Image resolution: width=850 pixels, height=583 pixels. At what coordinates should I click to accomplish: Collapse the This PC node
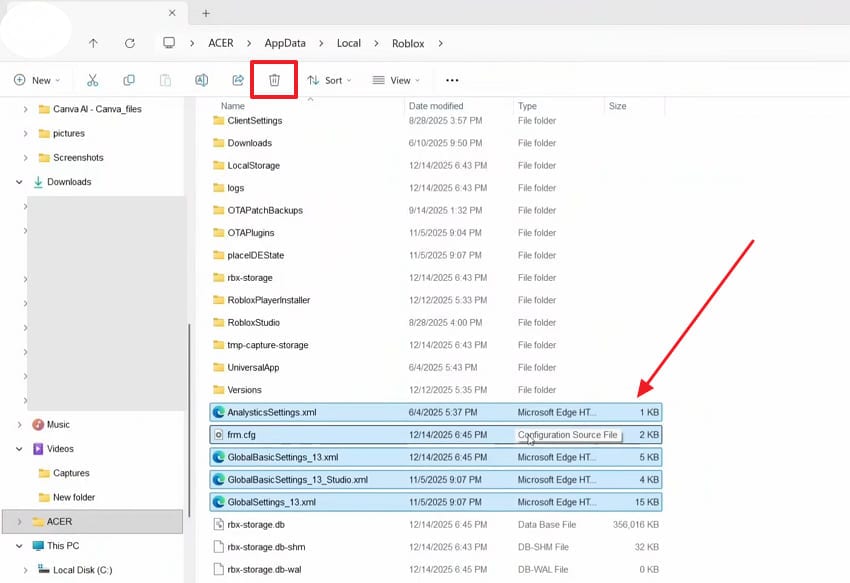point(20,546)
